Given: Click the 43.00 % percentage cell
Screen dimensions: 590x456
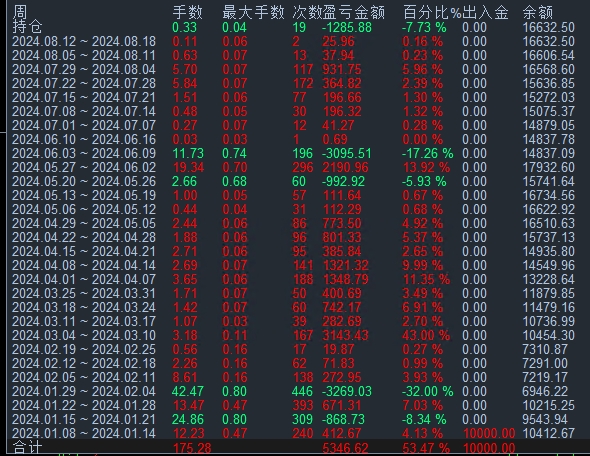Looking at the screenshot, I should point(426,335).
